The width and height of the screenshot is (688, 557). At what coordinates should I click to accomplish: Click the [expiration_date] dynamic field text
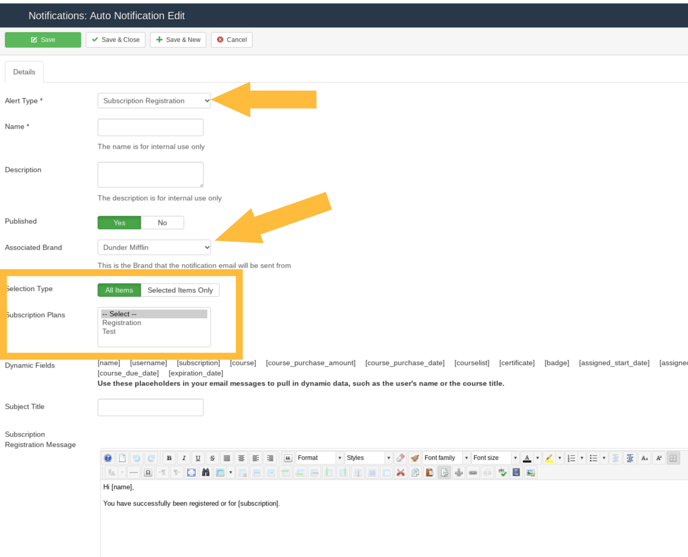coord(196,373)
